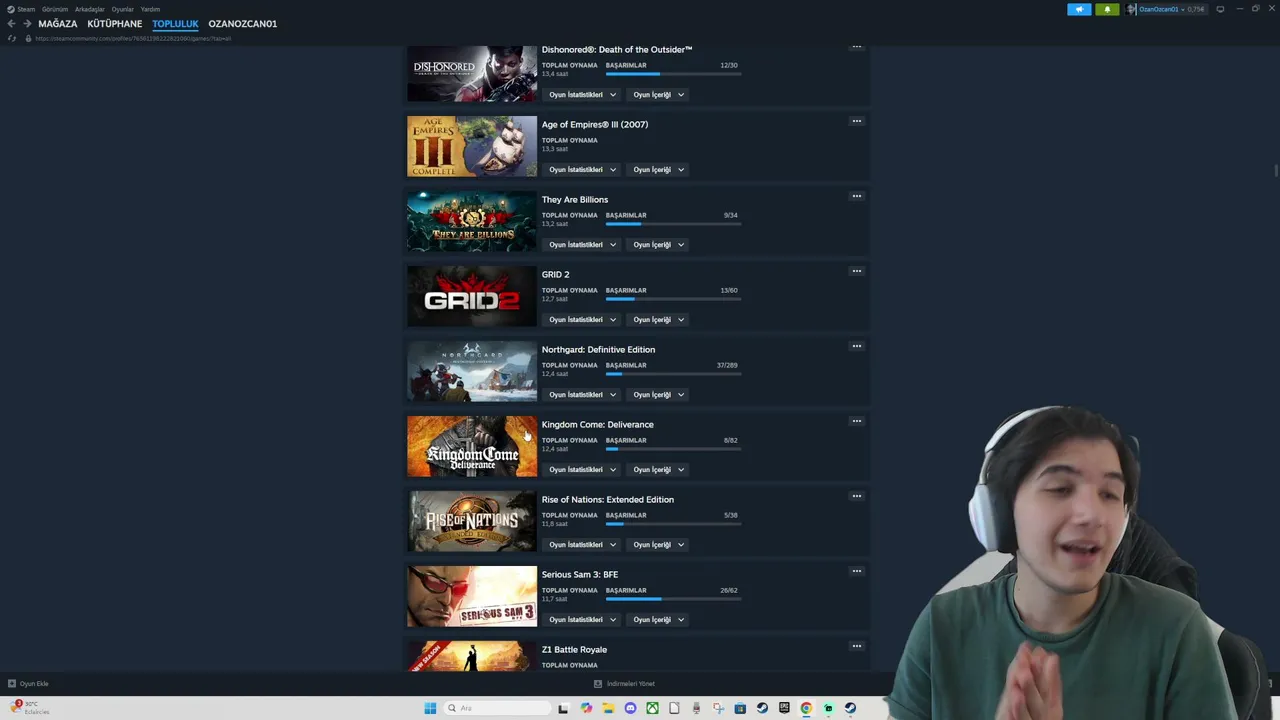1280x720 pixels.
Task: Expand Oyun İstatistikleri for Northgard: Definitive Edition
Action: pyautogui.click(x=582, y=395)
